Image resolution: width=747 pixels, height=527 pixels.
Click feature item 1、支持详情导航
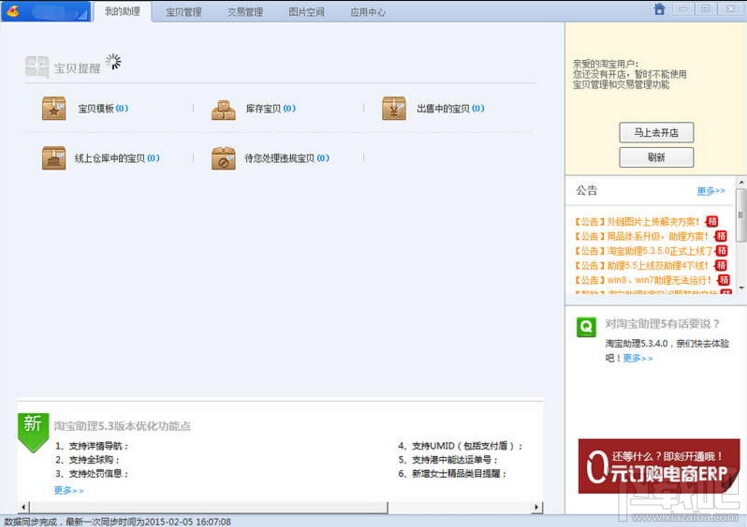(x=91, y=446)
